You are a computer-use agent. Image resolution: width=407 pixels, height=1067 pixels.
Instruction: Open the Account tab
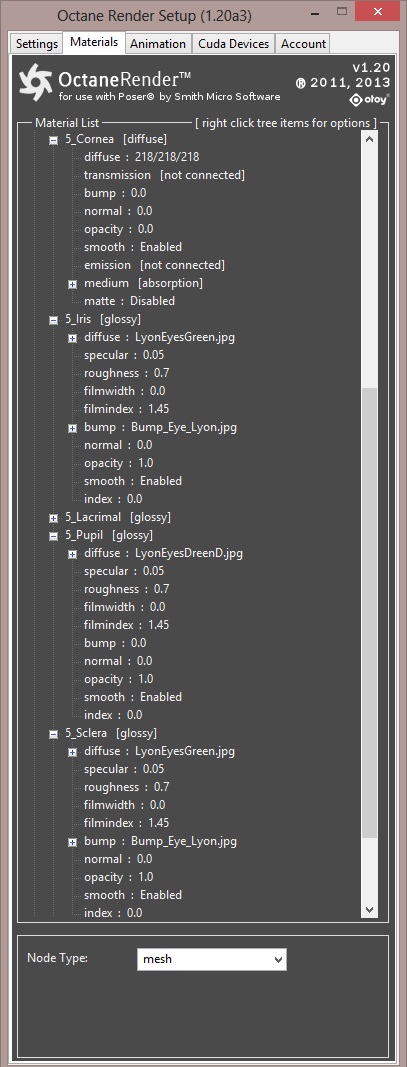click(303, 44)
